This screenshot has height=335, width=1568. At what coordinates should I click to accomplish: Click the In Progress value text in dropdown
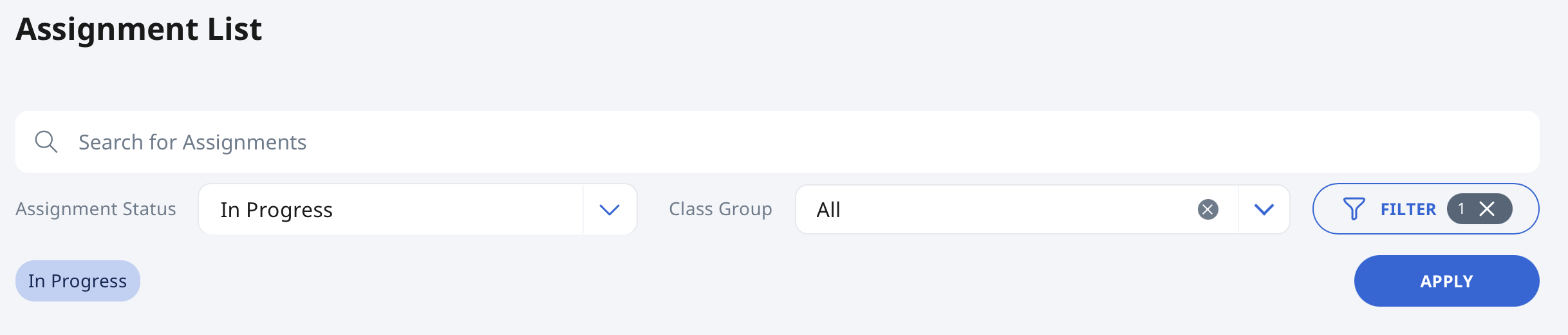pyautogui.click(x=276, y=210)
